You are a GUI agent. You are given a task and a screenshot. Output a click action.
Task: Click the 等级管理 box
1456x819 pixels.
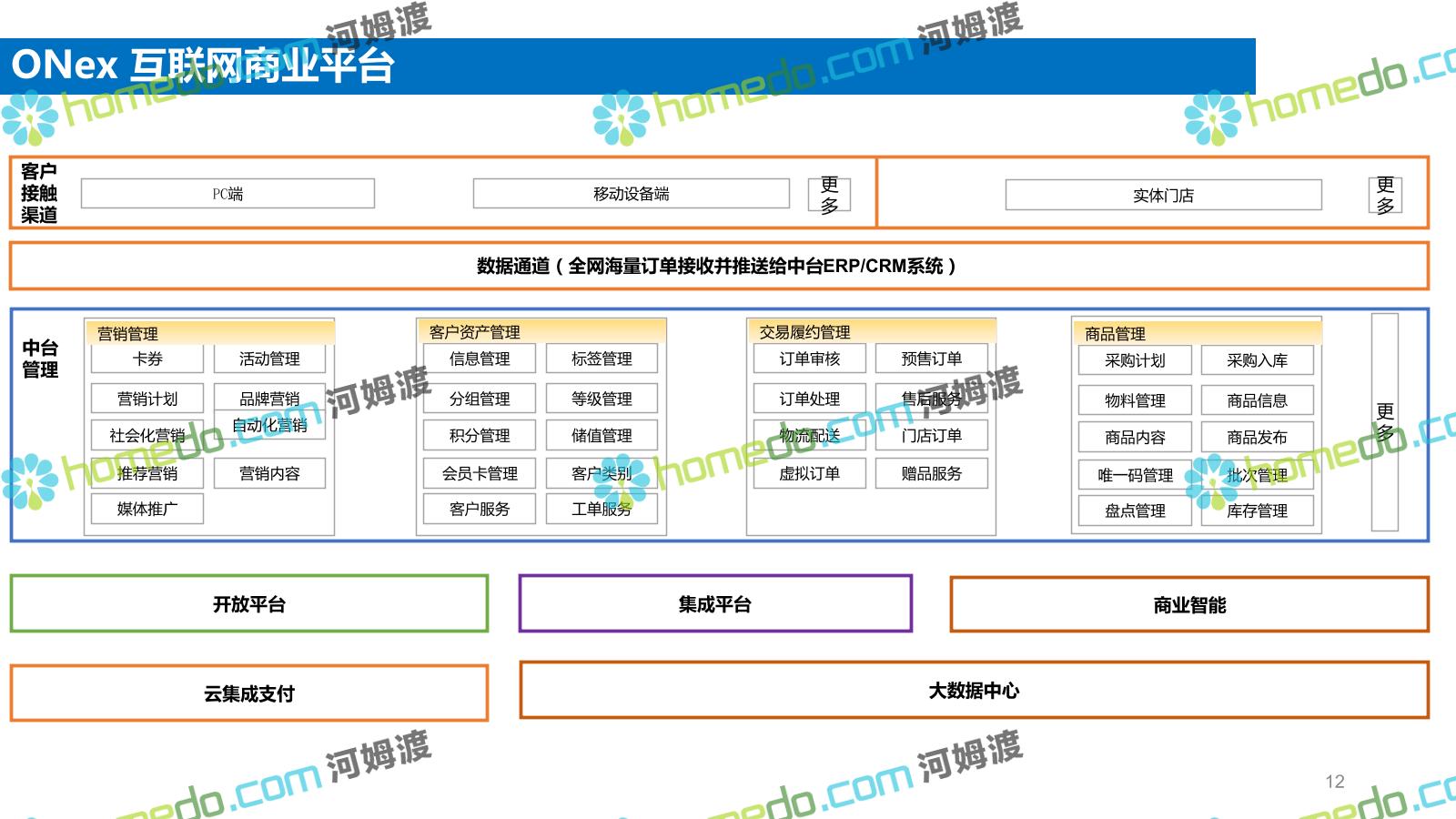tap(602, 399)
